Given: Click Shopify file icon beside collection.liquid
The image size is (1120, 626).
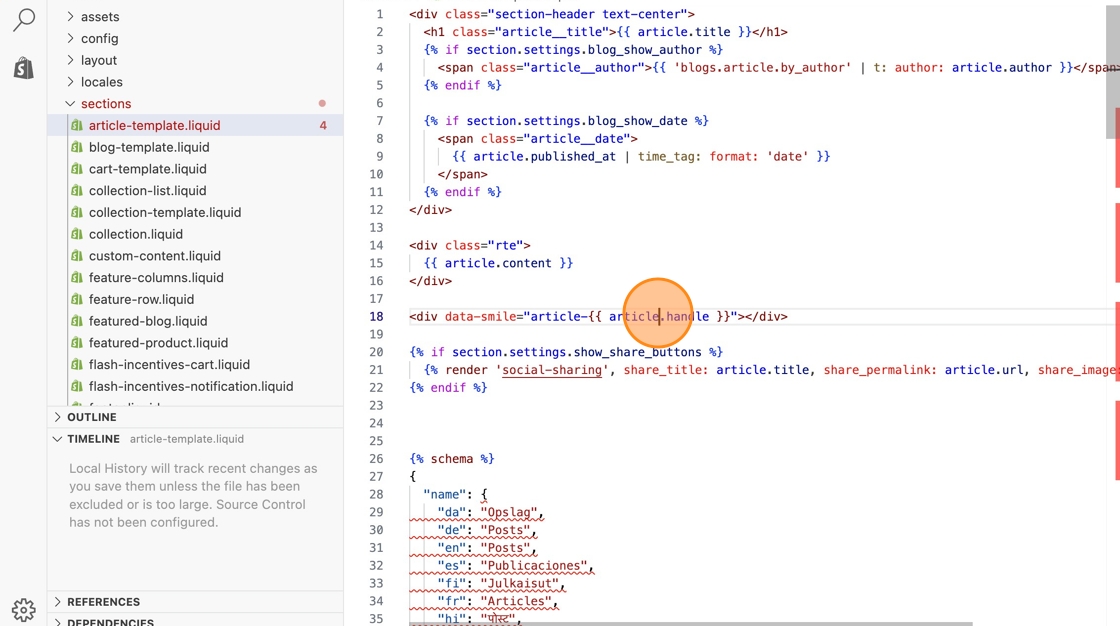Looking at the screenshot, I should [76, 234].
